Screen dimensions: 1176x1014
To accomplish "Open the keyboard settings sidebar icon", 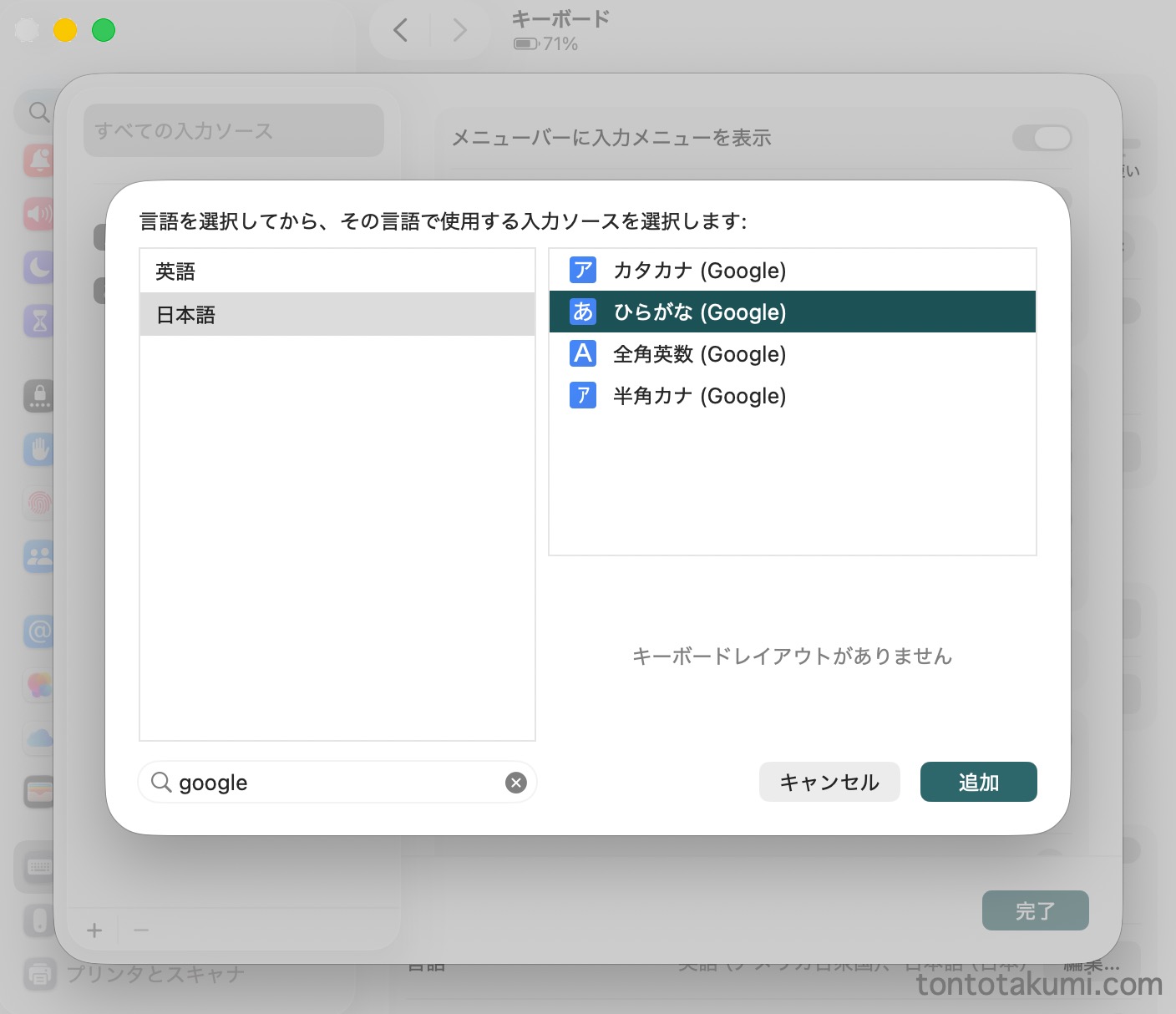I will click(x=38, y=867).
